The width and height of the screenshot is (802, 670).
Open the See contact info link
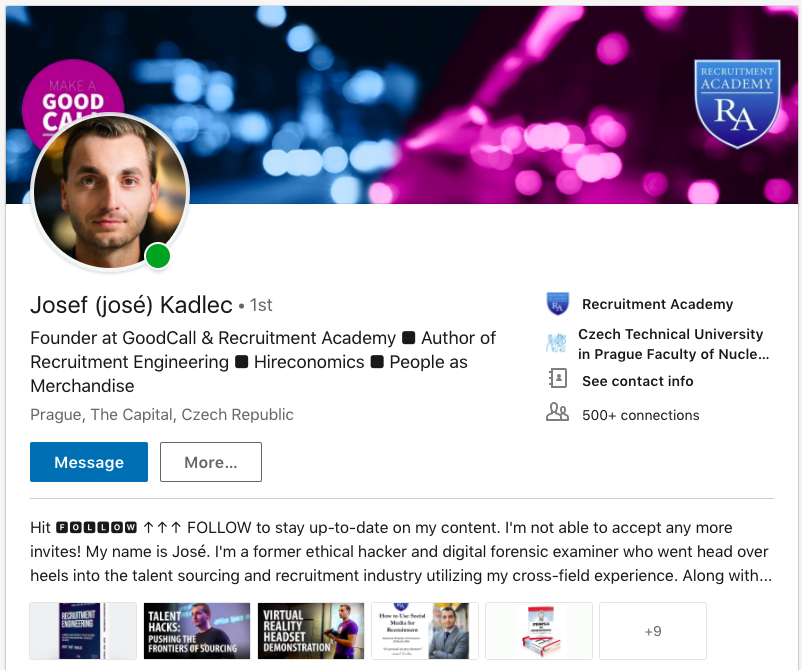point(637,381)
